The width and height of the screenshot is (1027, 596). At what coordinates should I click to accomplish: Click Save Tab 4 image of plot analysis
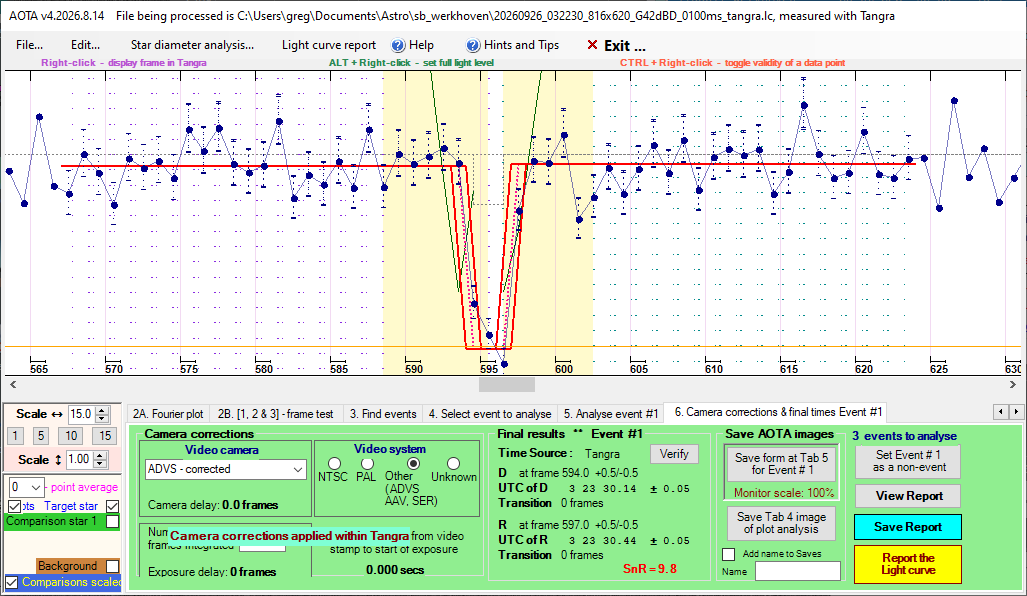pyautogui.click(x=781, y=523)
